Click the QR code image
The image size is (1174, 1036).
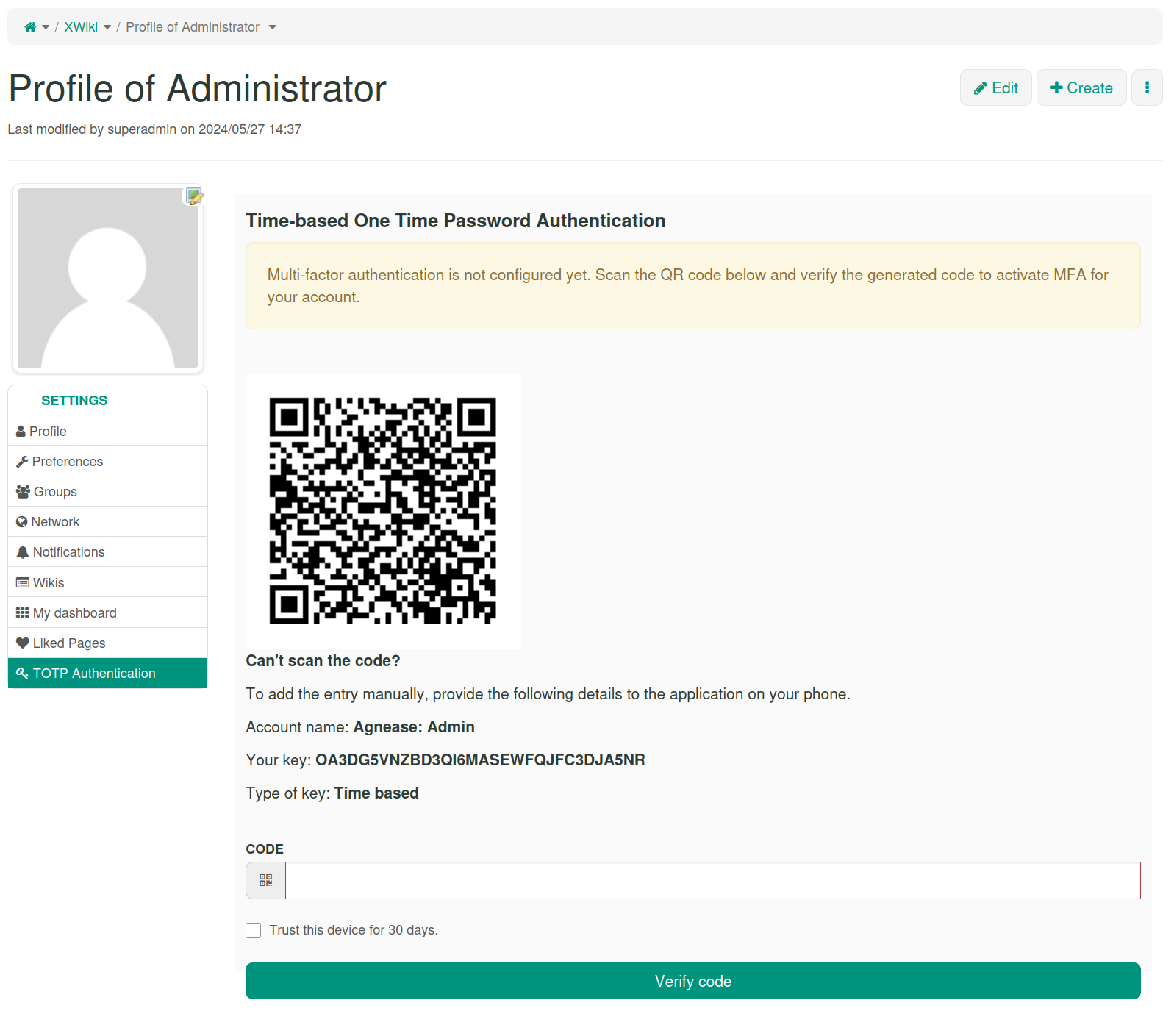click(383, 511)
